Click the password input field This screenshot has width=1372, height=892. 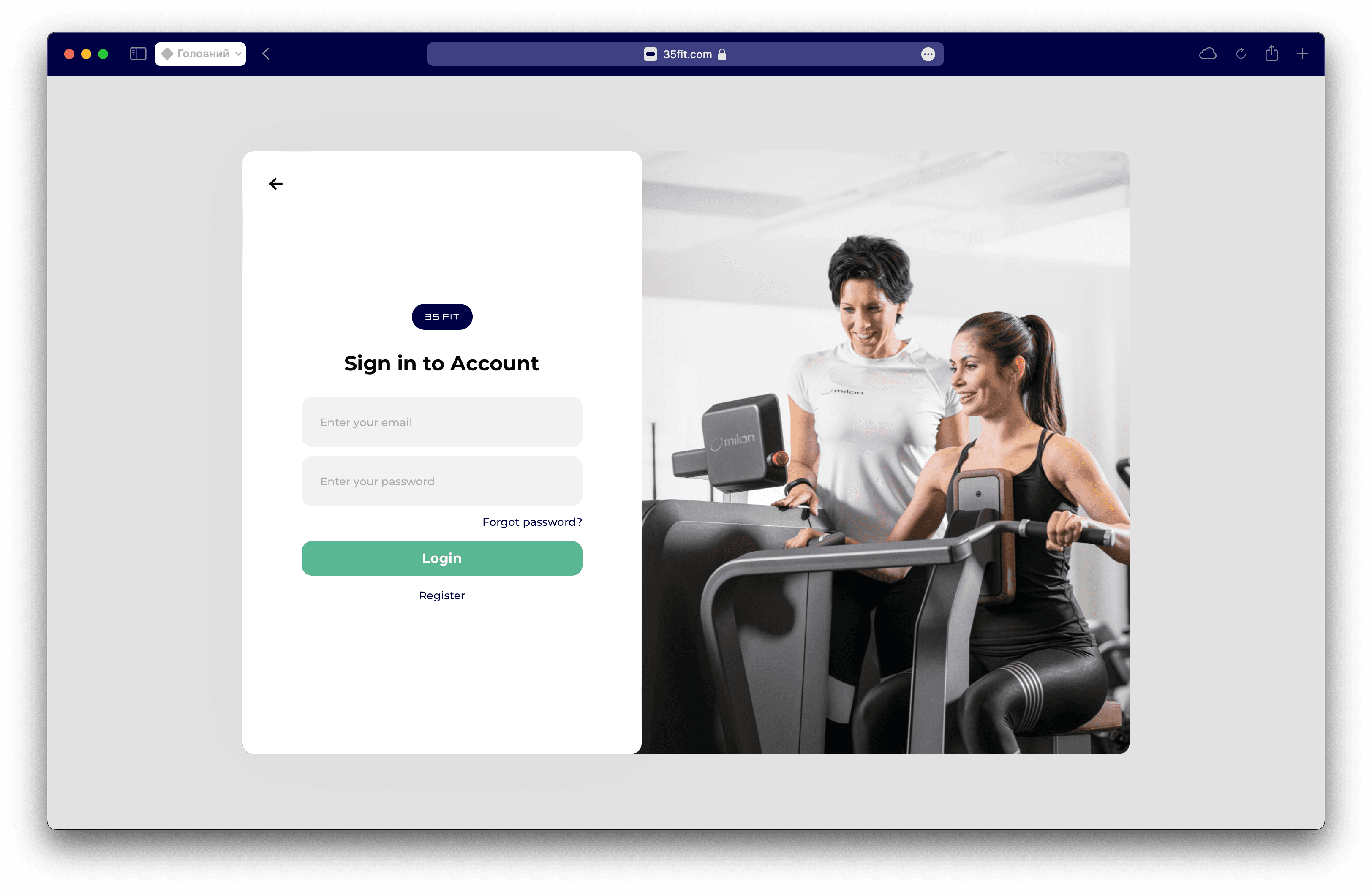click(x=441, y=481)
